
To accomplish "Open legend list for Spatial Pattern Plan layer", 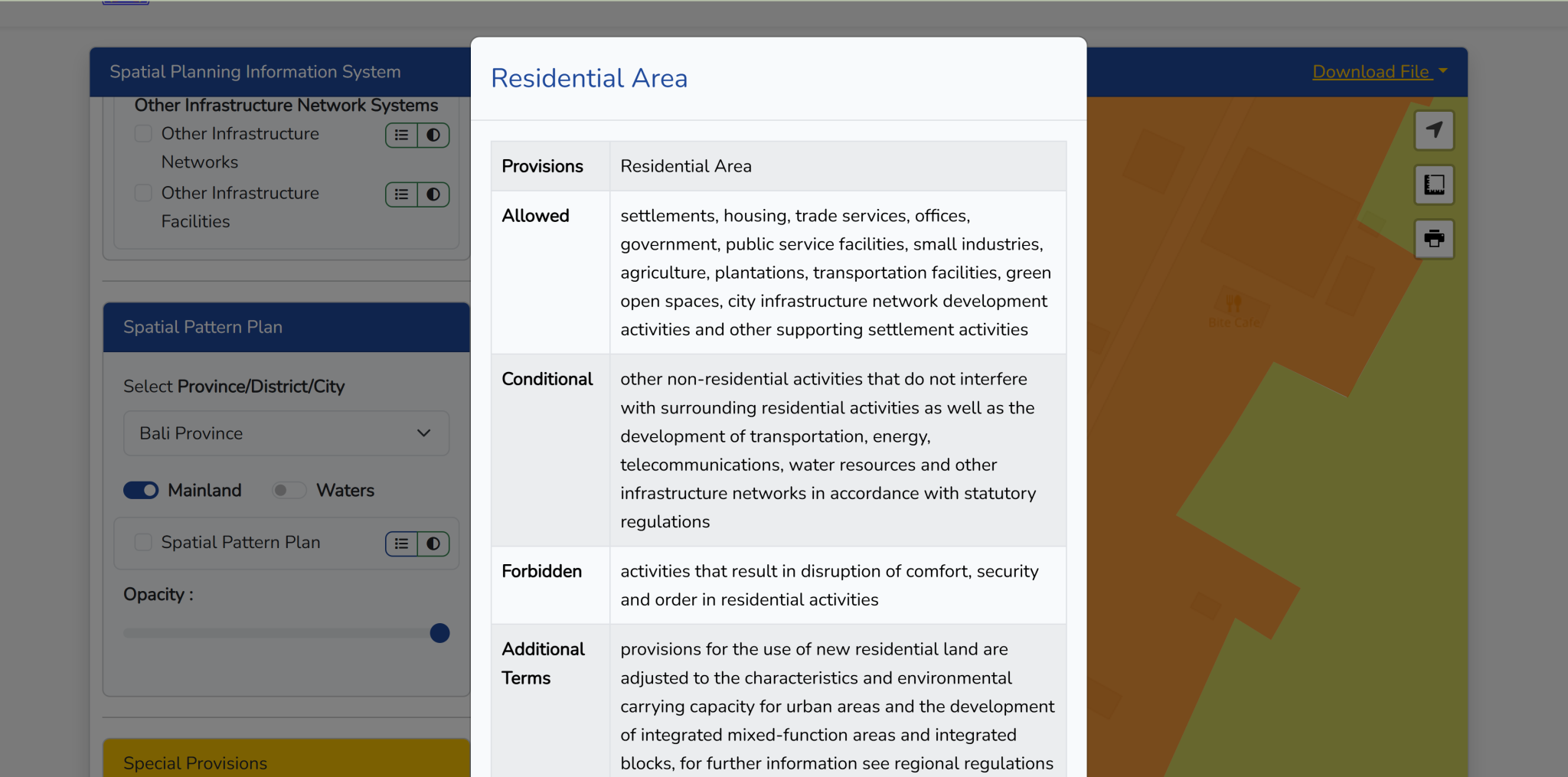I will coord(401,544).
